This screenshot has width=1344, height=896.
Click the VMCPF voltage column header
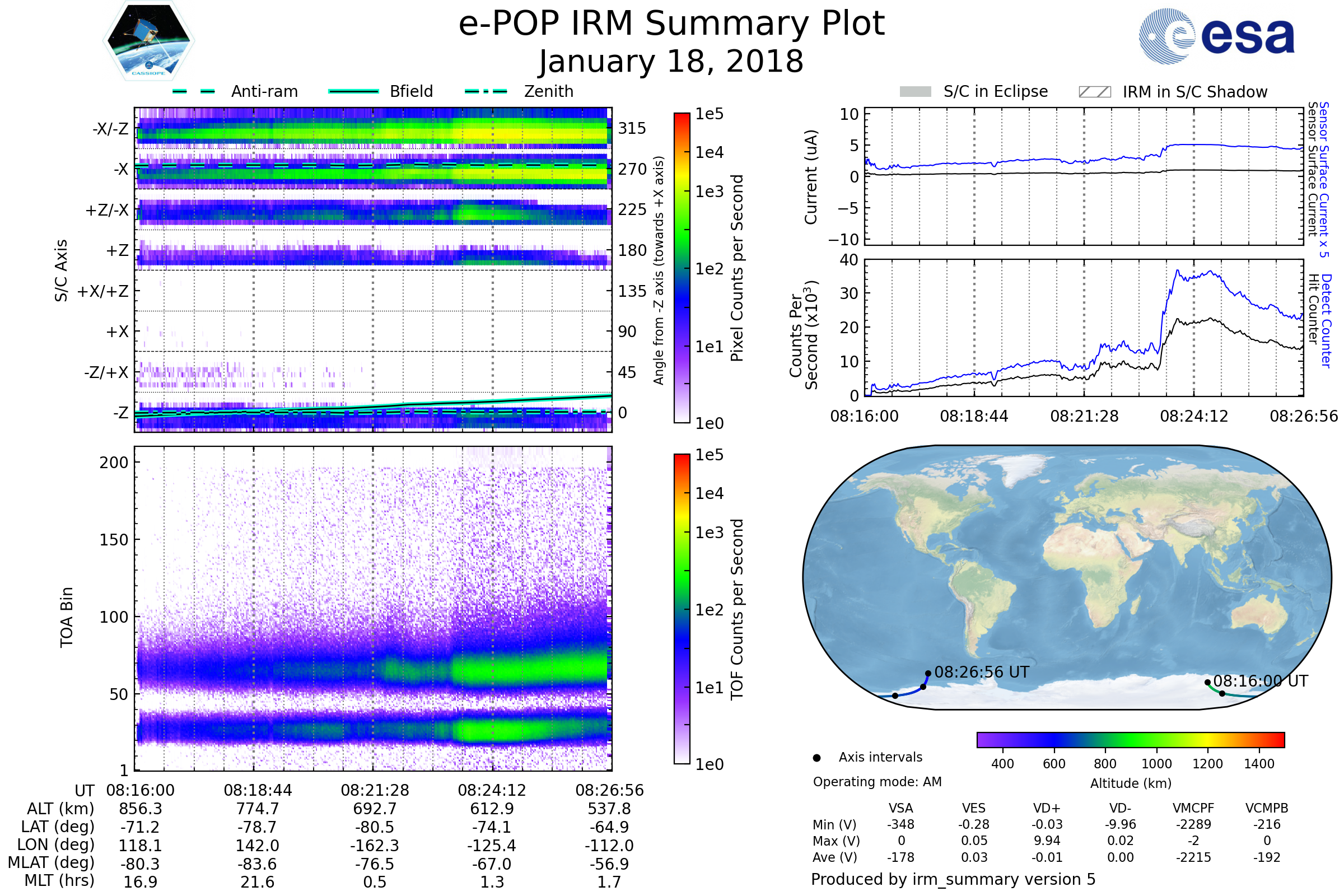point(1193,808)
